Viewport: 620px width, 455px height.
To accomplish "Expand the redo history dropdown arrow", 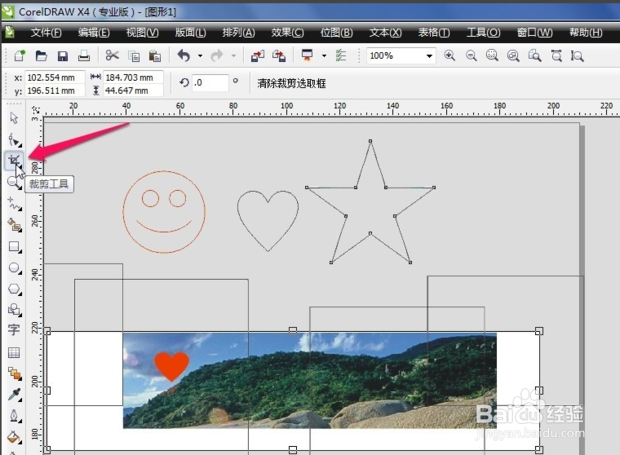I will [234, 56].
